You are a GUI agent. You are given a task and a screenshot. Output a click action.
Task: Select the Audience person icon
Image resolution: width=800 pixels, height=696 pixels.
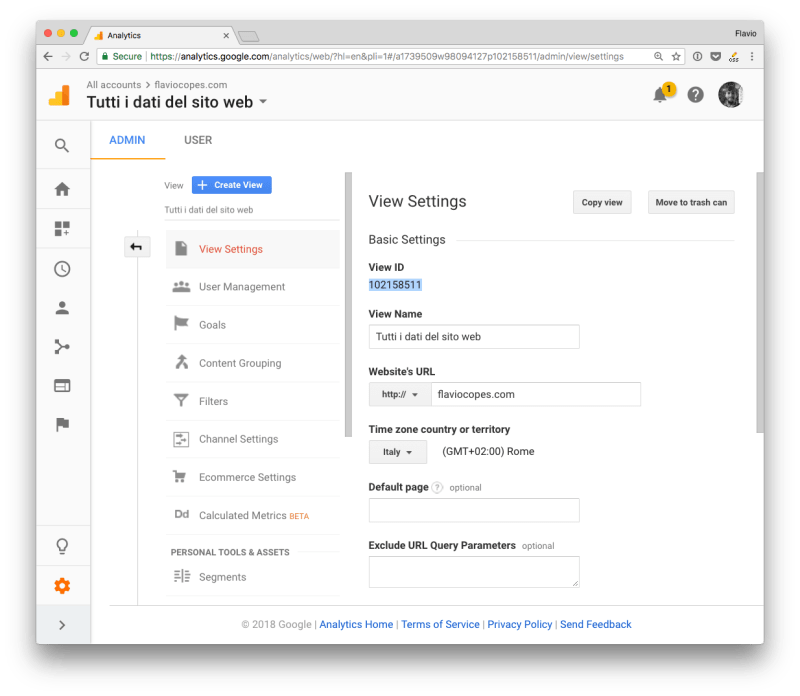pyautogui.click(x=62, y=307)
